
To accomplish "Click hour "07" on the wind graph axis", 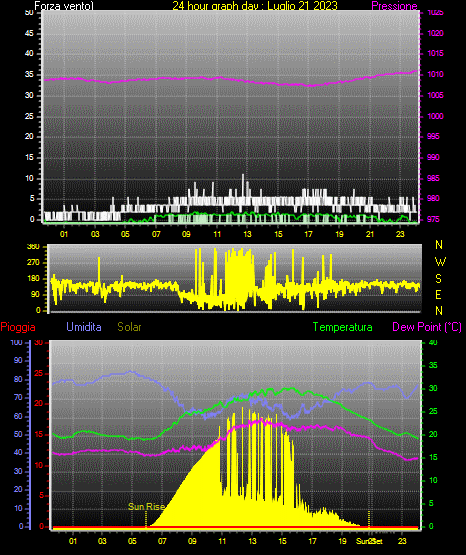I will [156, 234].
